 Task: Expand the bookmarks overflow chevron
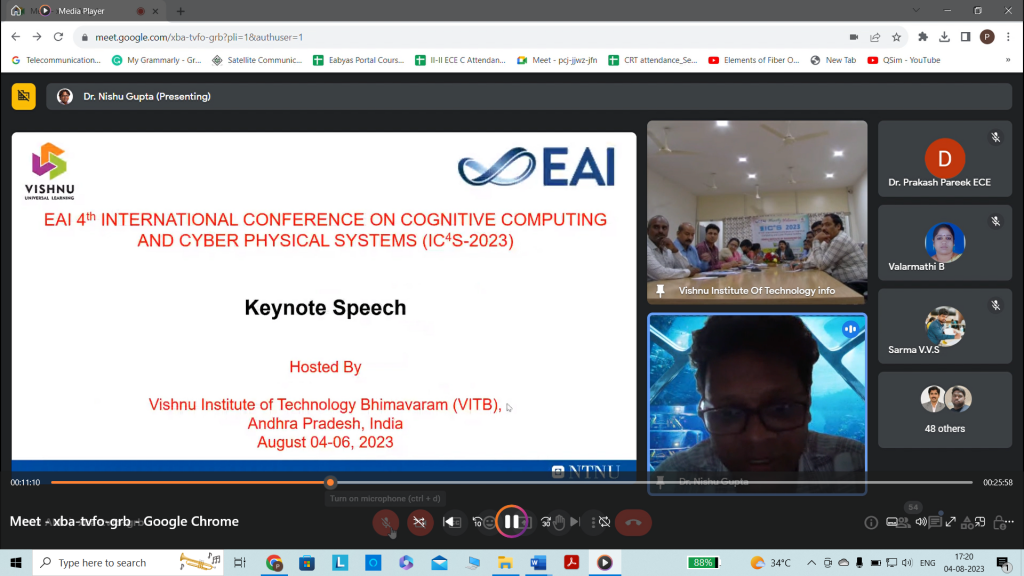(x=1008, y=60)
